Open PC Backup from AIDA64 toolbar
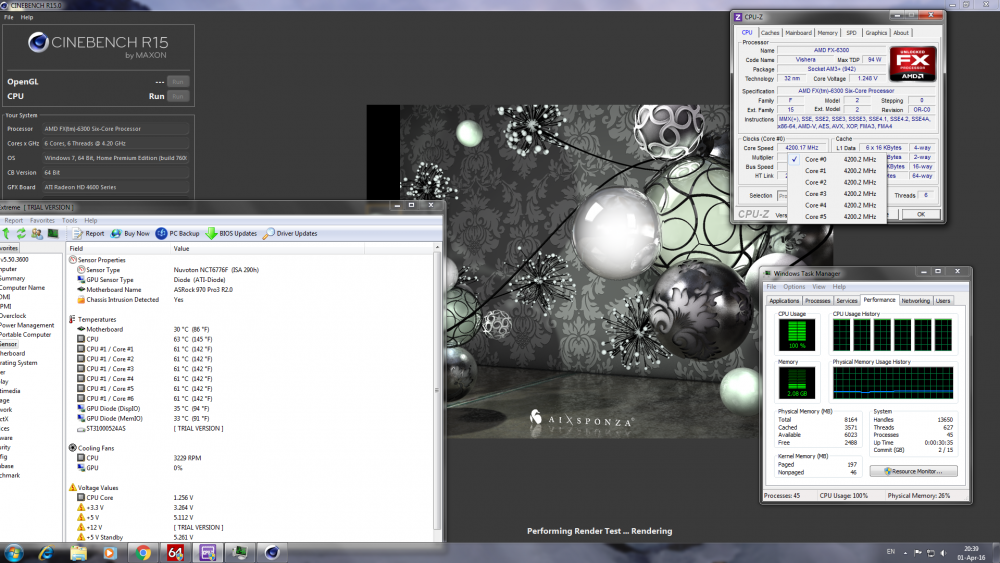This screenshot has width=1000, height=563. pos(177,233)
